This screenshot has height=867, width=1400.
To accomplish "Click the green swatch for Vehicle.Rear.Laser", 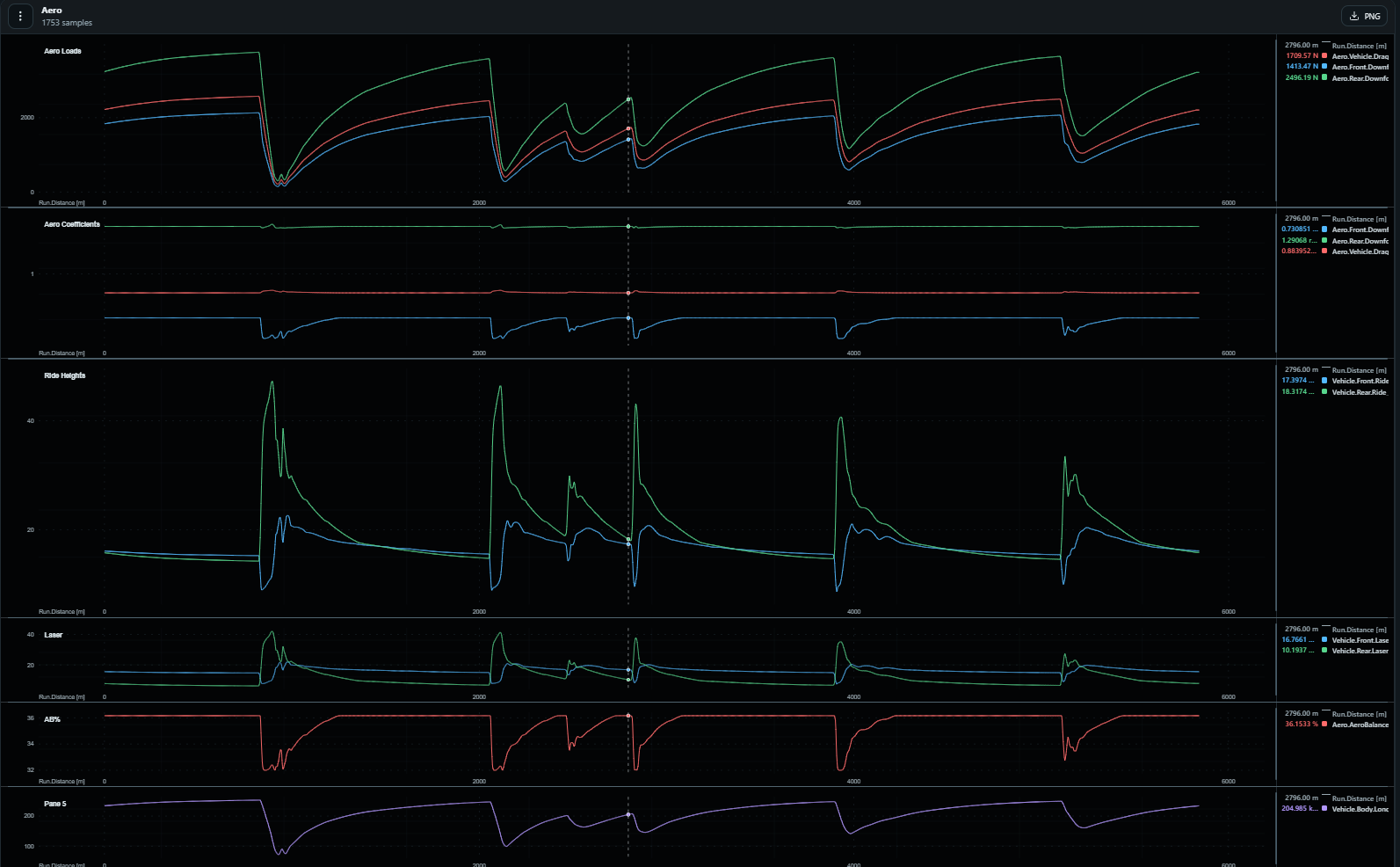I will 1324,651.
